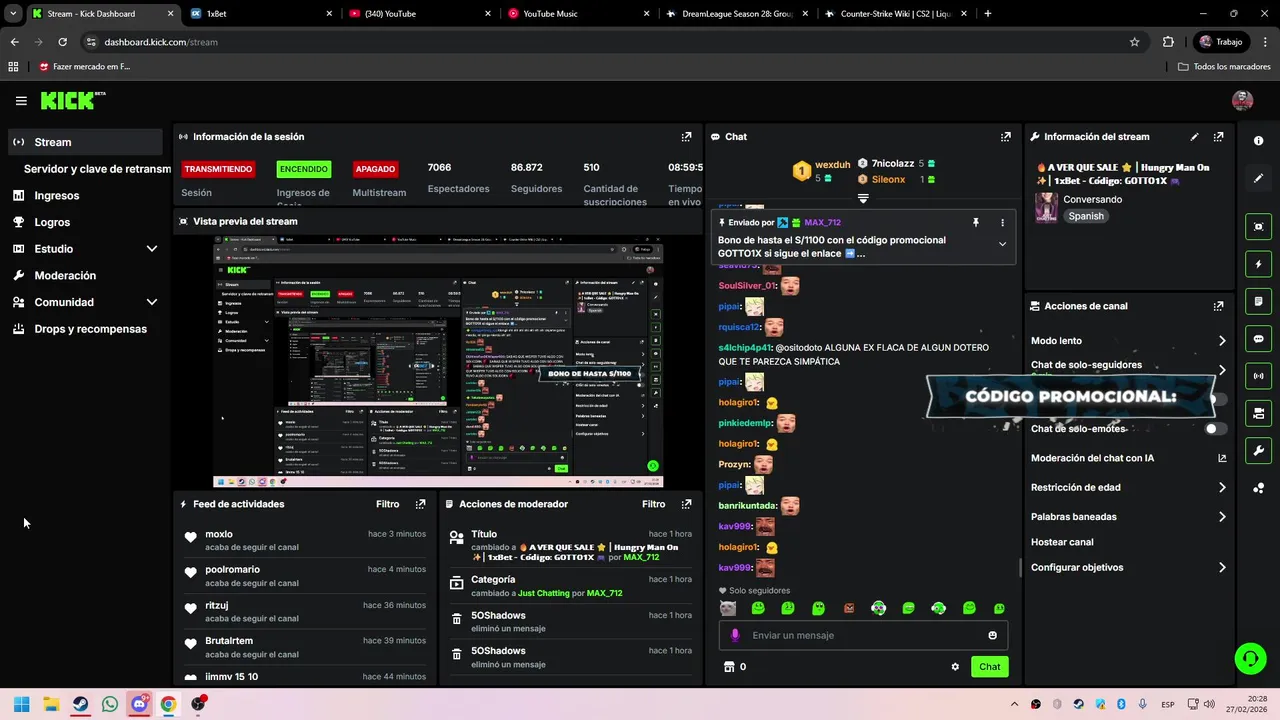Expand the Comunidad sidebar section
Viewport: 1280px width, 720px height.
[152, 302]
